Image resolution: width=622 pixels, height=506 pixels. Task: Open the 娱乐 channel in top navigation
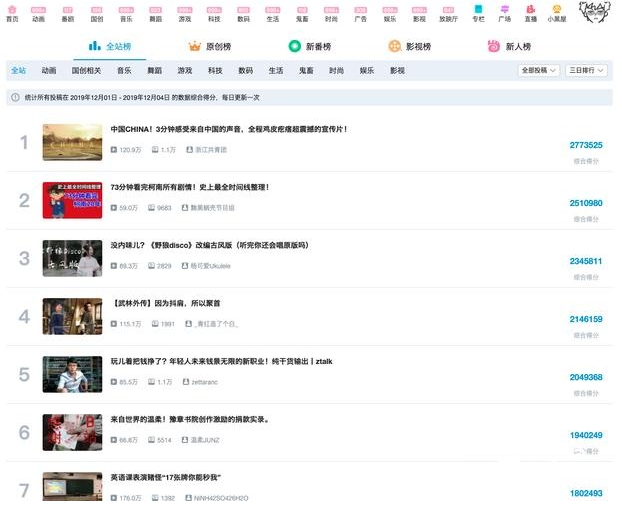point(390,14)
